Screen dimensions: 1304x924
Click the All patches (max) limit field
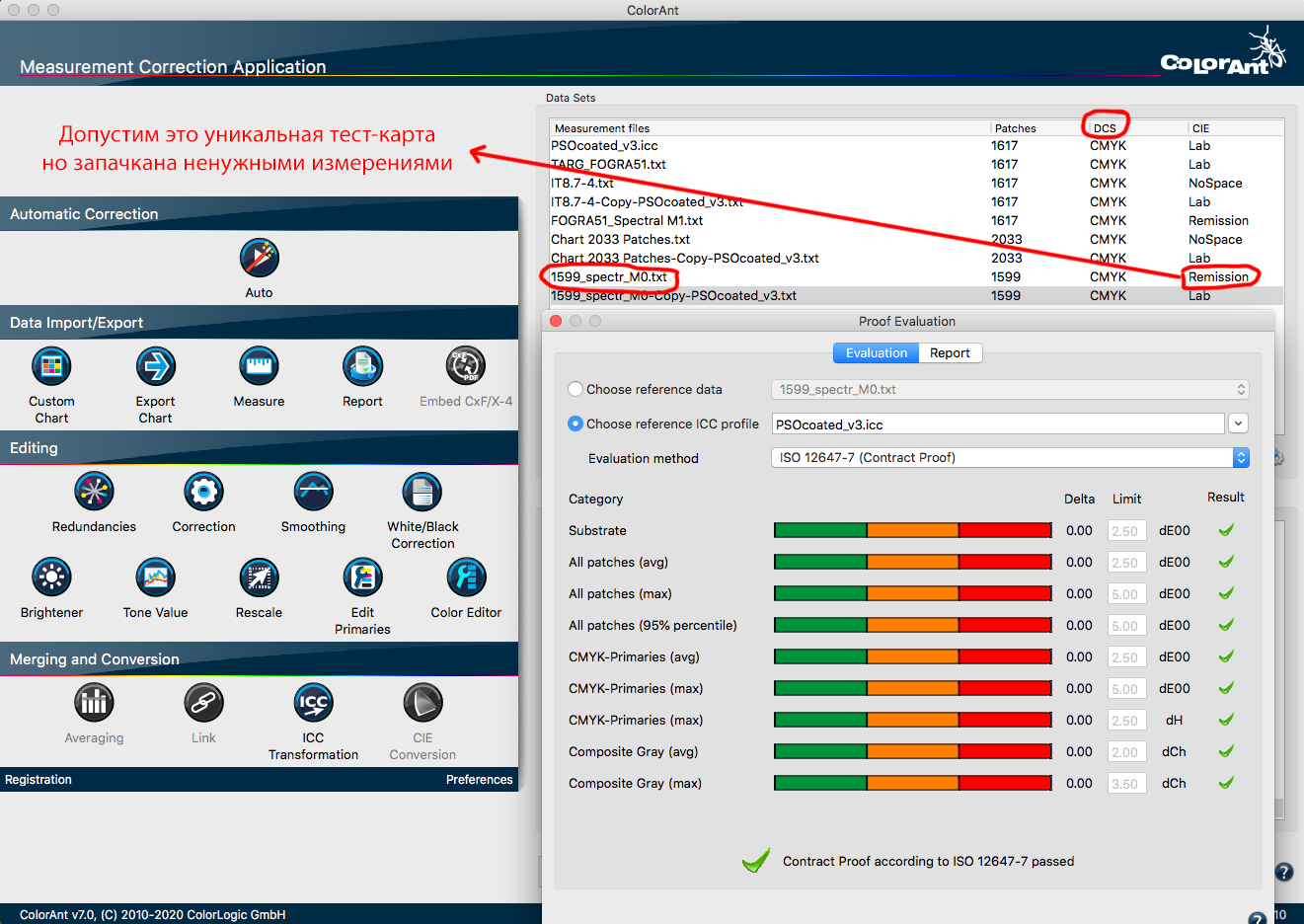click(x=1127, y=594)
